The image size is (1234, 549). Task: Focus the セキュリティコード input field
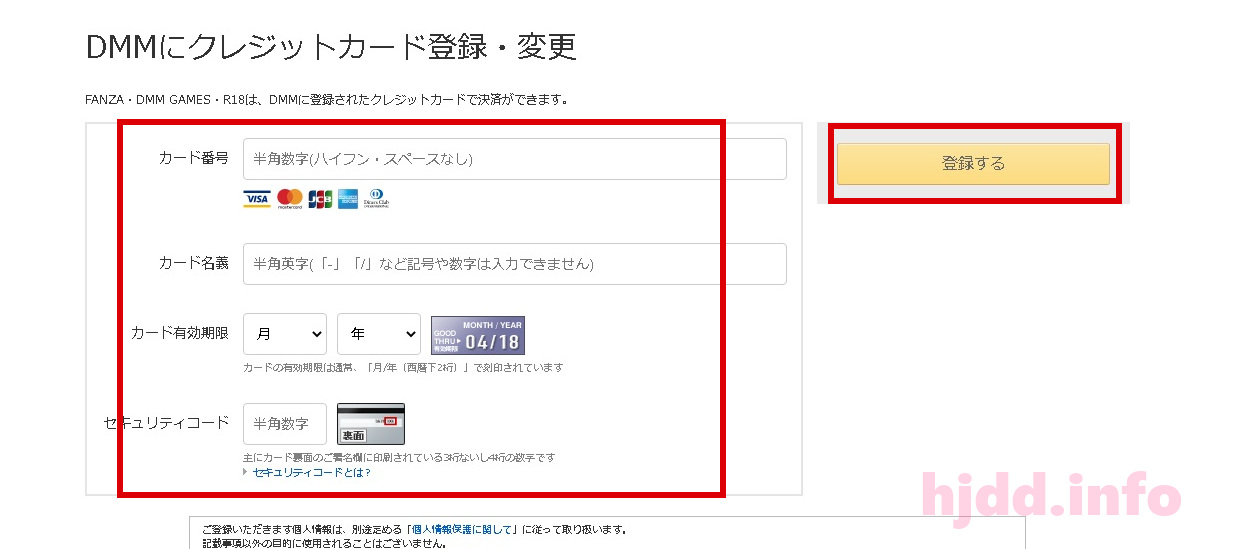tap(285, 424)
